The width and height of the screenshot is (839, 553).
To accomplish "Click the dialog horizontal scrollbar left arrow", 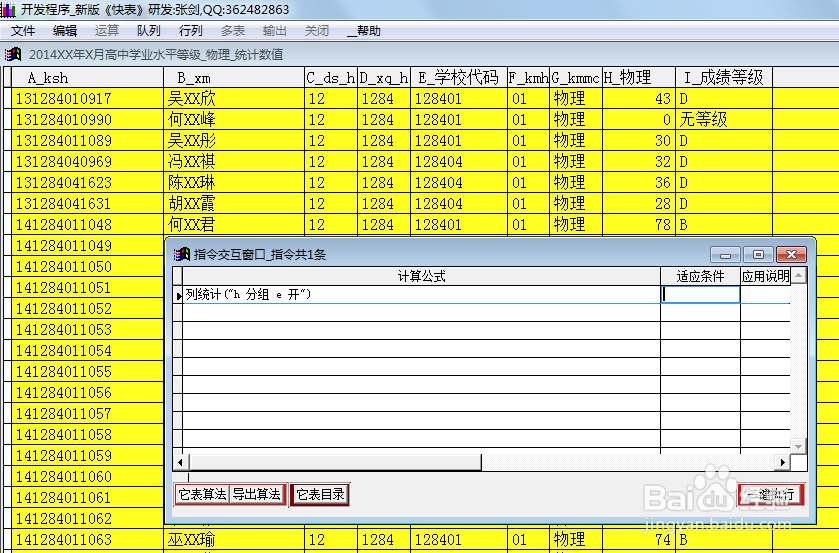I will tap(181, 462).
